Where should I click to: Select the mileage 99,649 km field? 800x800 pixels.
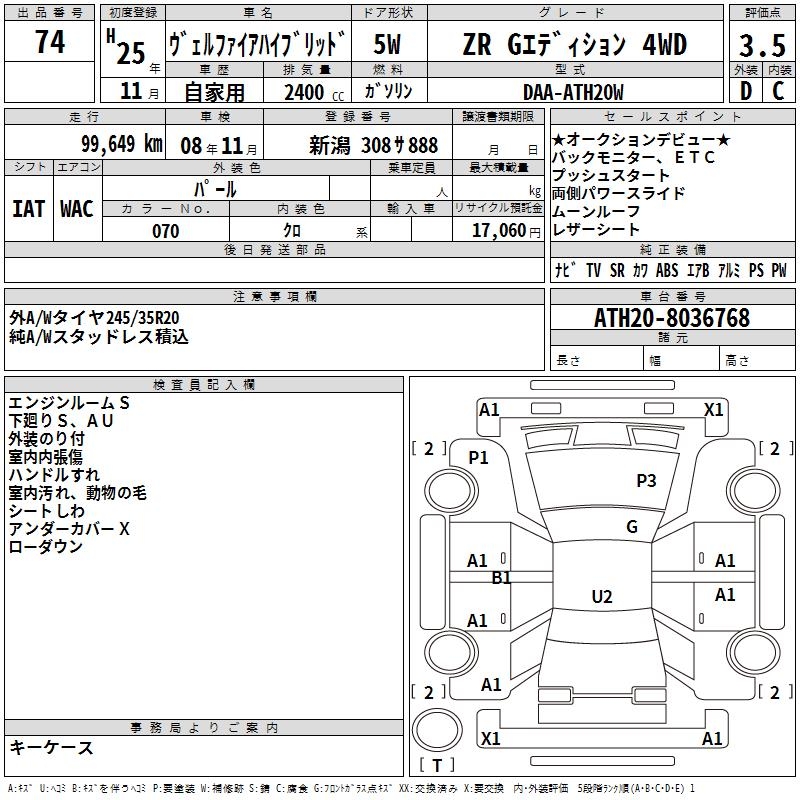[x=85, y=143]
